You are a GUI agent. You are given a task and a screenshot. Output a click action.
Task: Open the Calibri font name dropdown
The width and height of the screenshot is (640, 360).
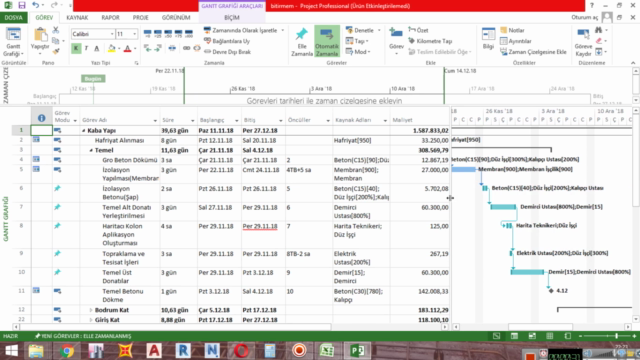click(112, 34)
